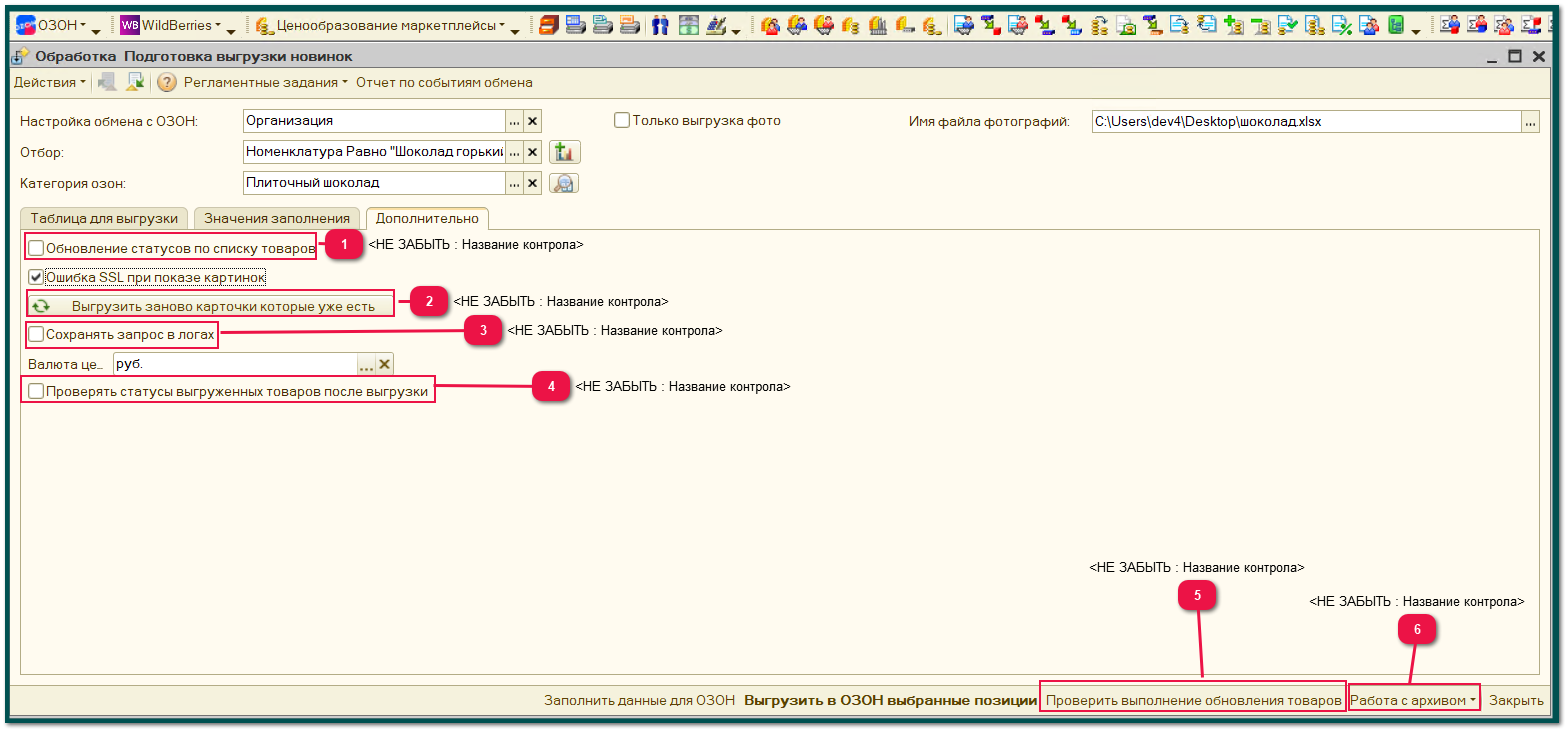Click the ОЗОН logo icon in toolbar
Image resolution: width=1568 pixels, height=732 pixels.
pyautogui.click(x=25, y=25)
